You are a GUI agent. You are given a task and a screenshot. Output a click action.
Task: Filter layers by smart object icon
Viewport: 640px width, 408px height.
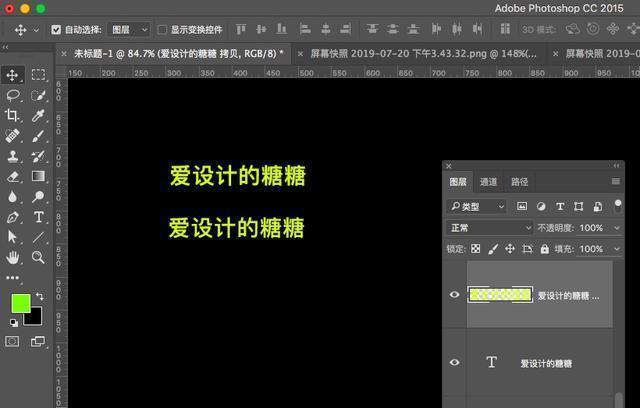[x=598, y=206]
